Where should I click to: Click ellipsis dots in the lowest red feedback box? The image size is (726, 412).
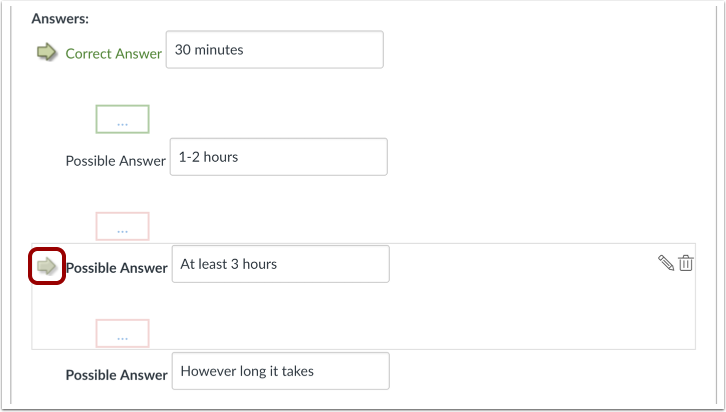pyautogui.click(x=122, y=338)
